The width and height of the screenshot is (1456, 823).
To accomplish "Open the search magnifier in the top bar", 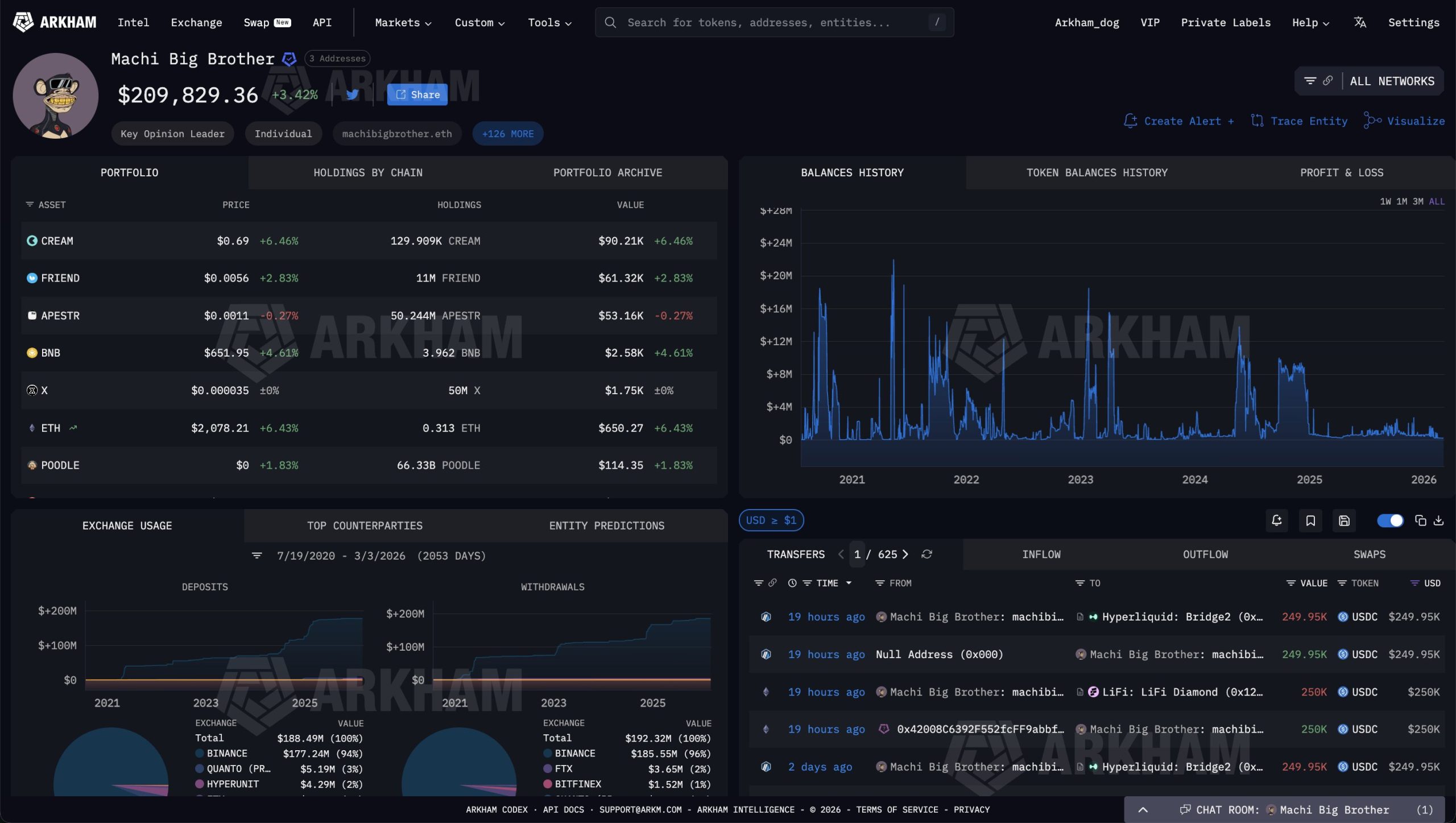I will [x=610, y=22].
